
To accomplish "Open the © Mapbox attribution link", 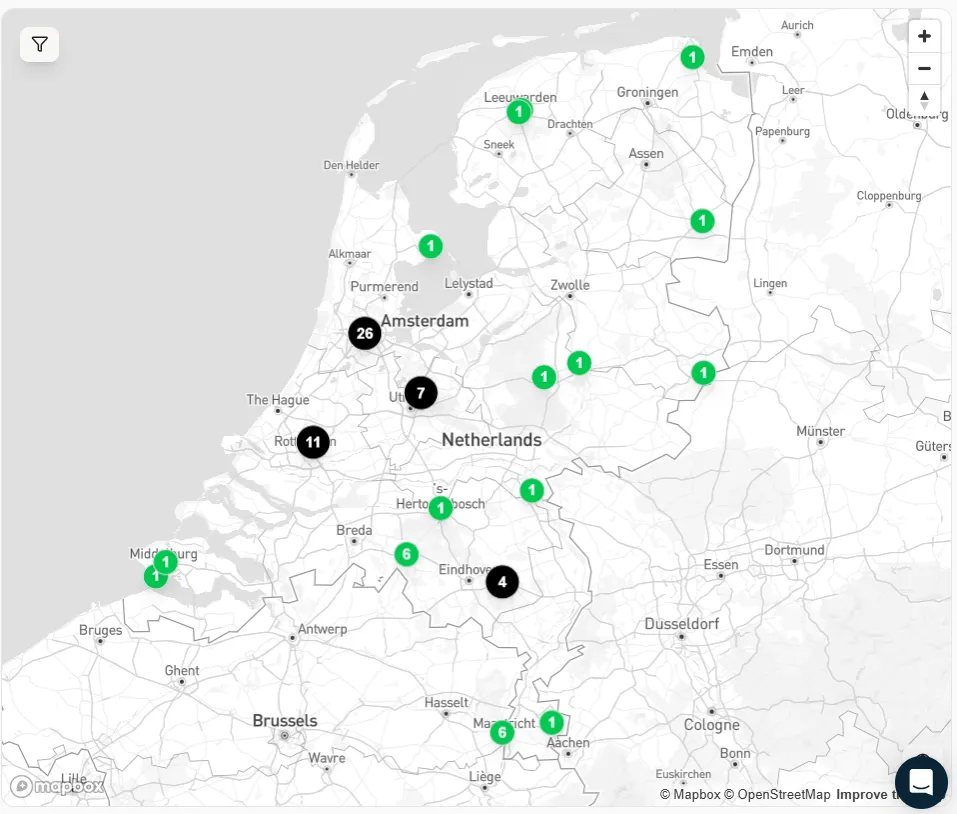I will coord(690,794).
